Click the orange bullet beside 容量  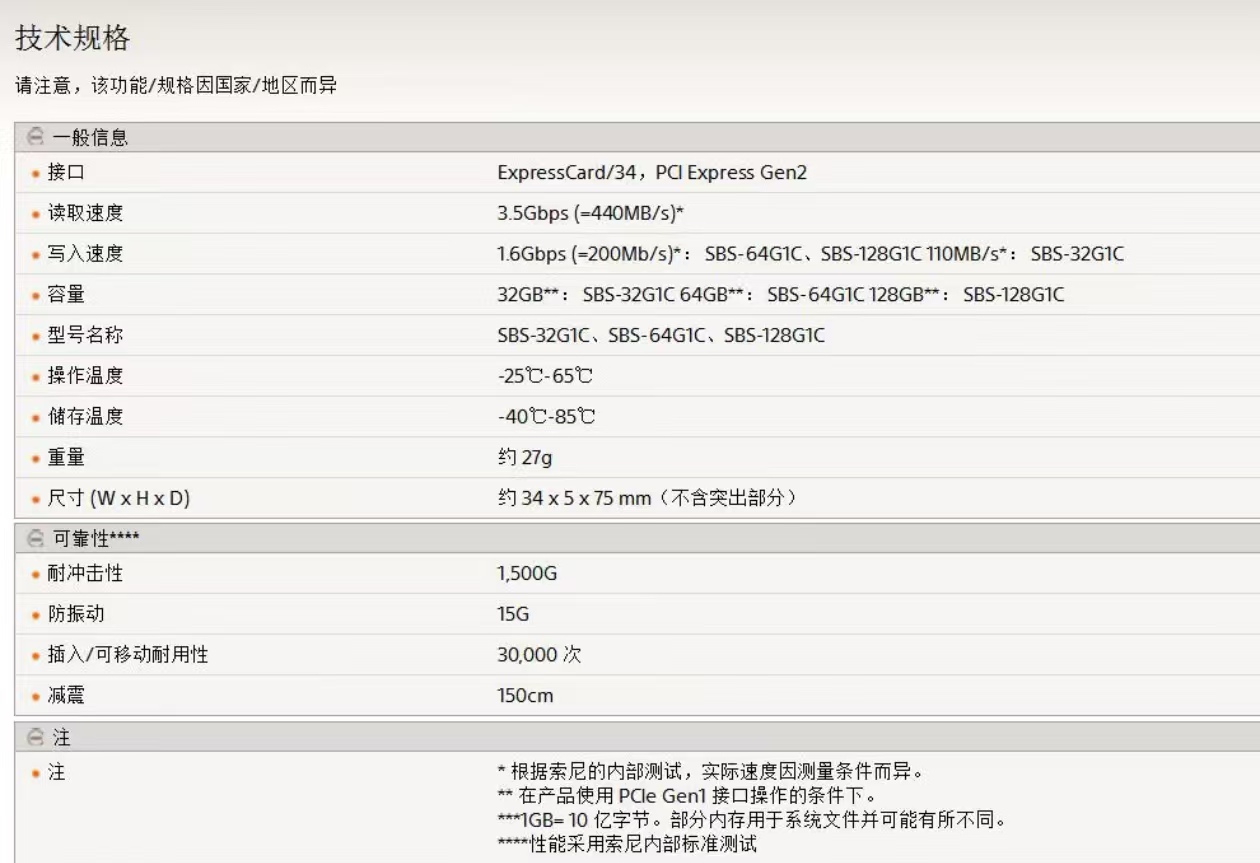pos(36,296)
